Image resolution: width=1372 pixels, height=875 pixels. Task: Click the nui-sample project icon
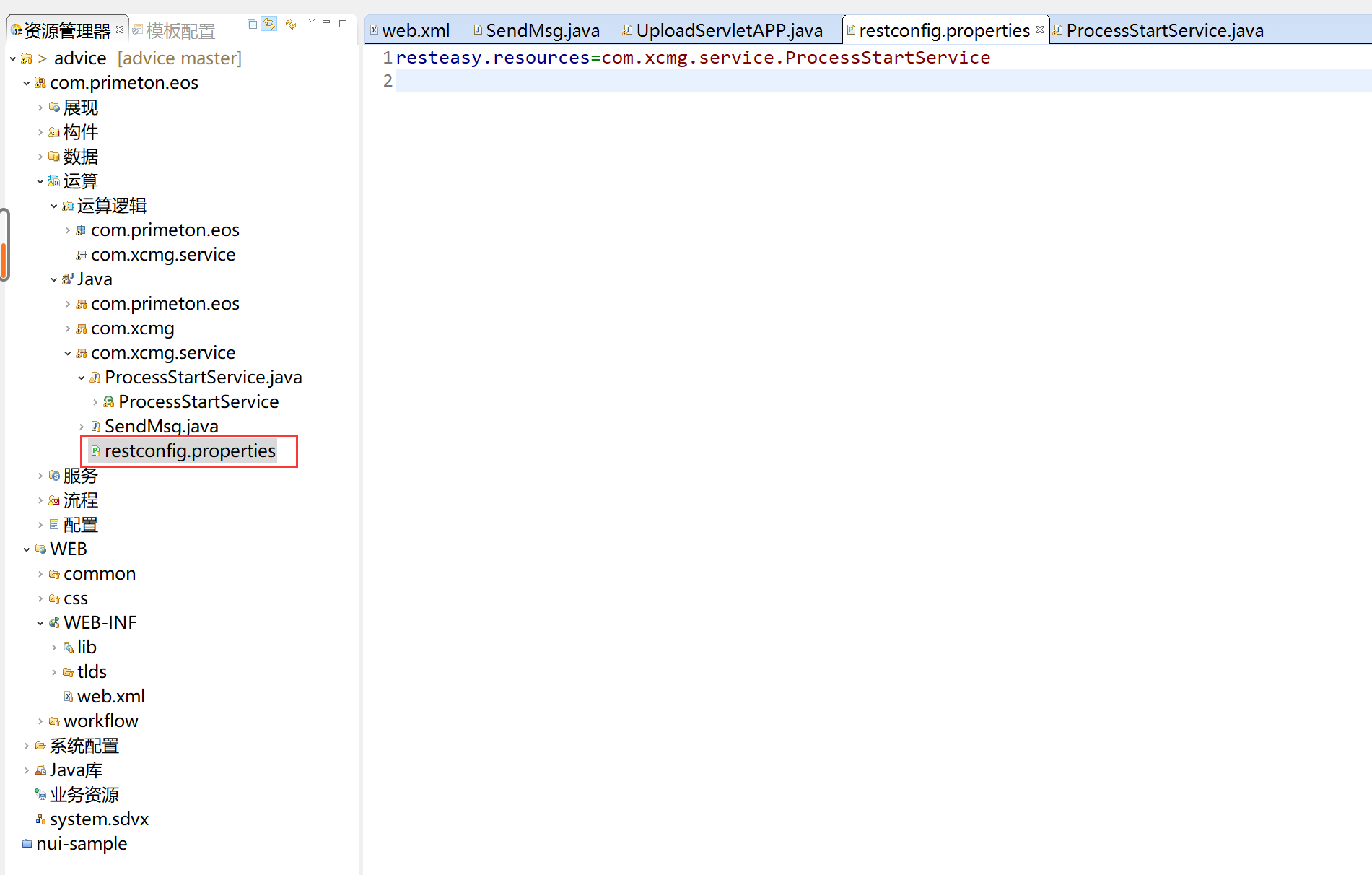click(x=27, y=844)
